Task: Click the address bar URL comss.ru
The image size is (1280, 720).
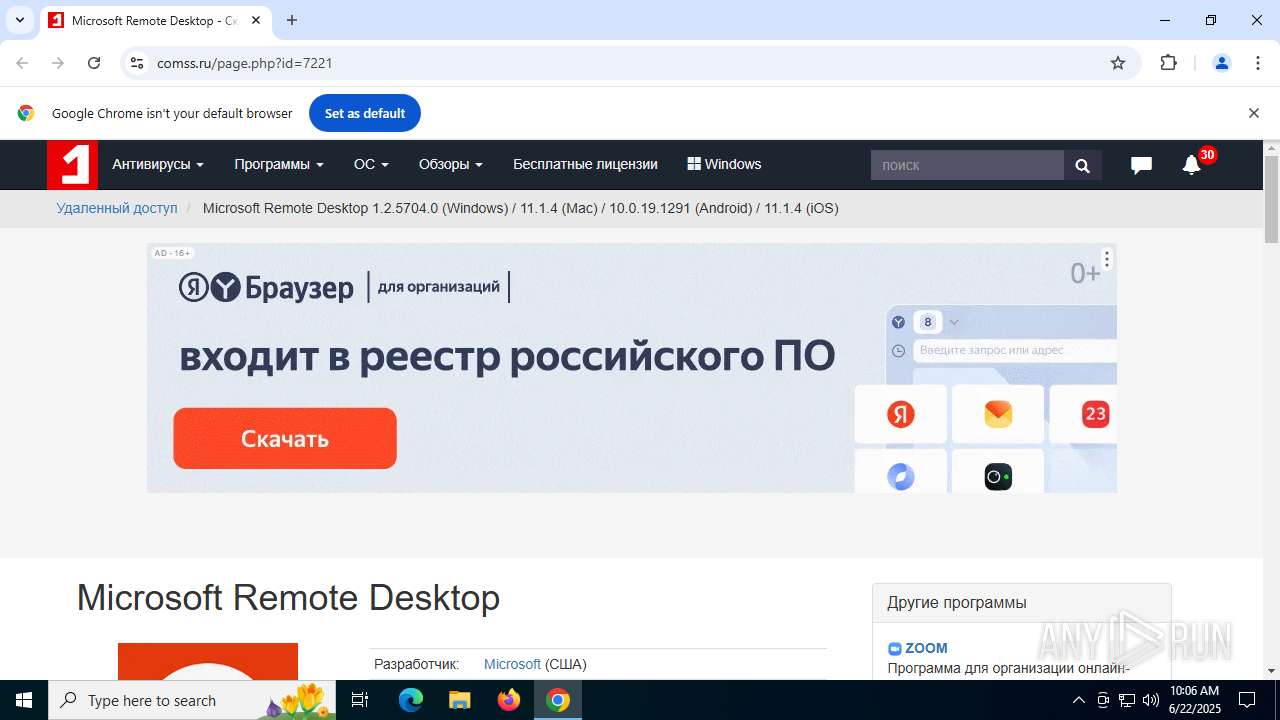Action: pyautogui.click(x=245, y=63)
